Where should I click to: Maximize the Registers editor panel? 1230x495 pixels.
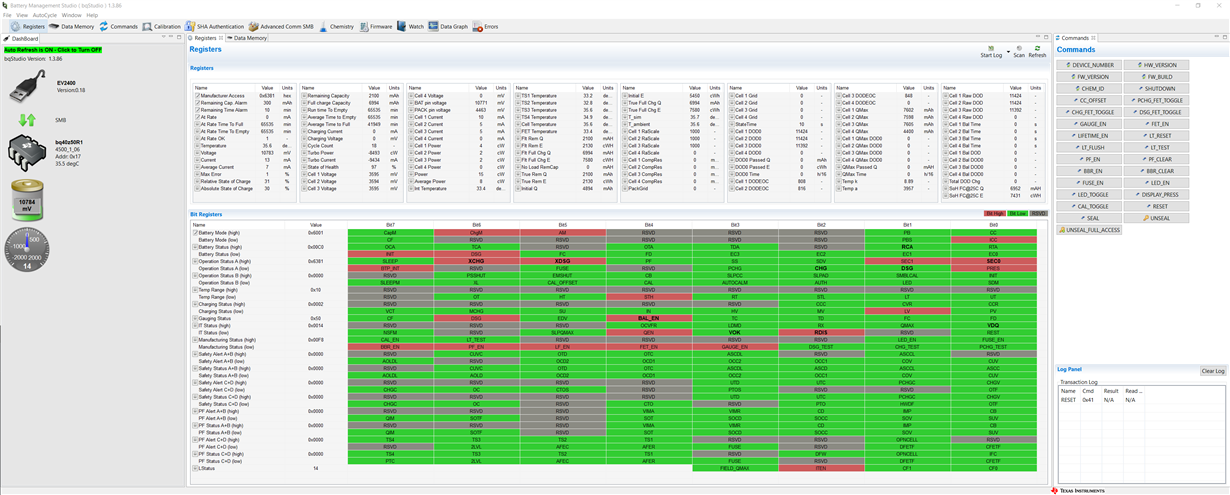tap(1045, 37)
